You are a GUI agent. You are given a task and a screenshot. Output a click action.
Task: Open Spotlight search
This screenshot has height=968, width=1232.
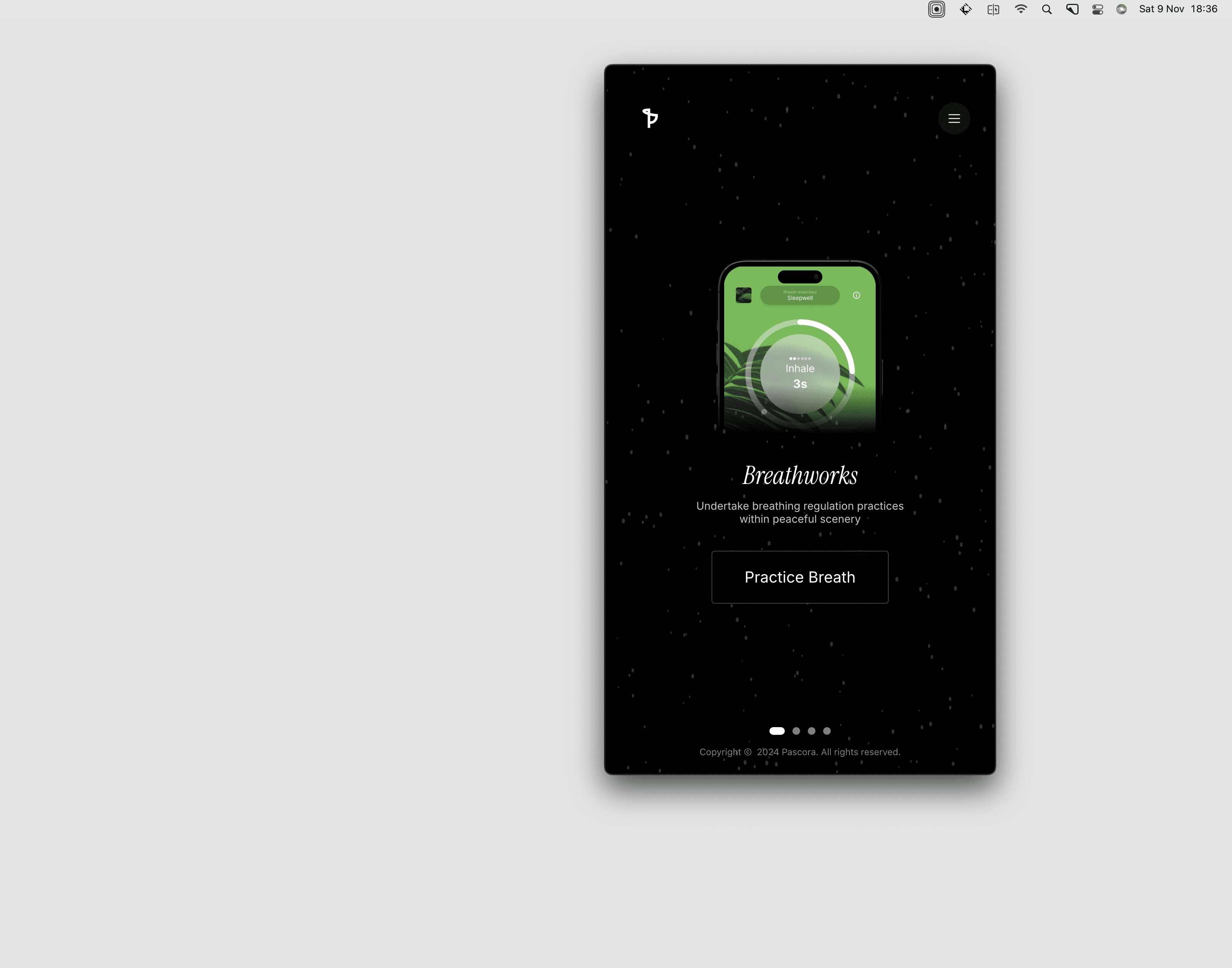click(x=1047, y=9)
